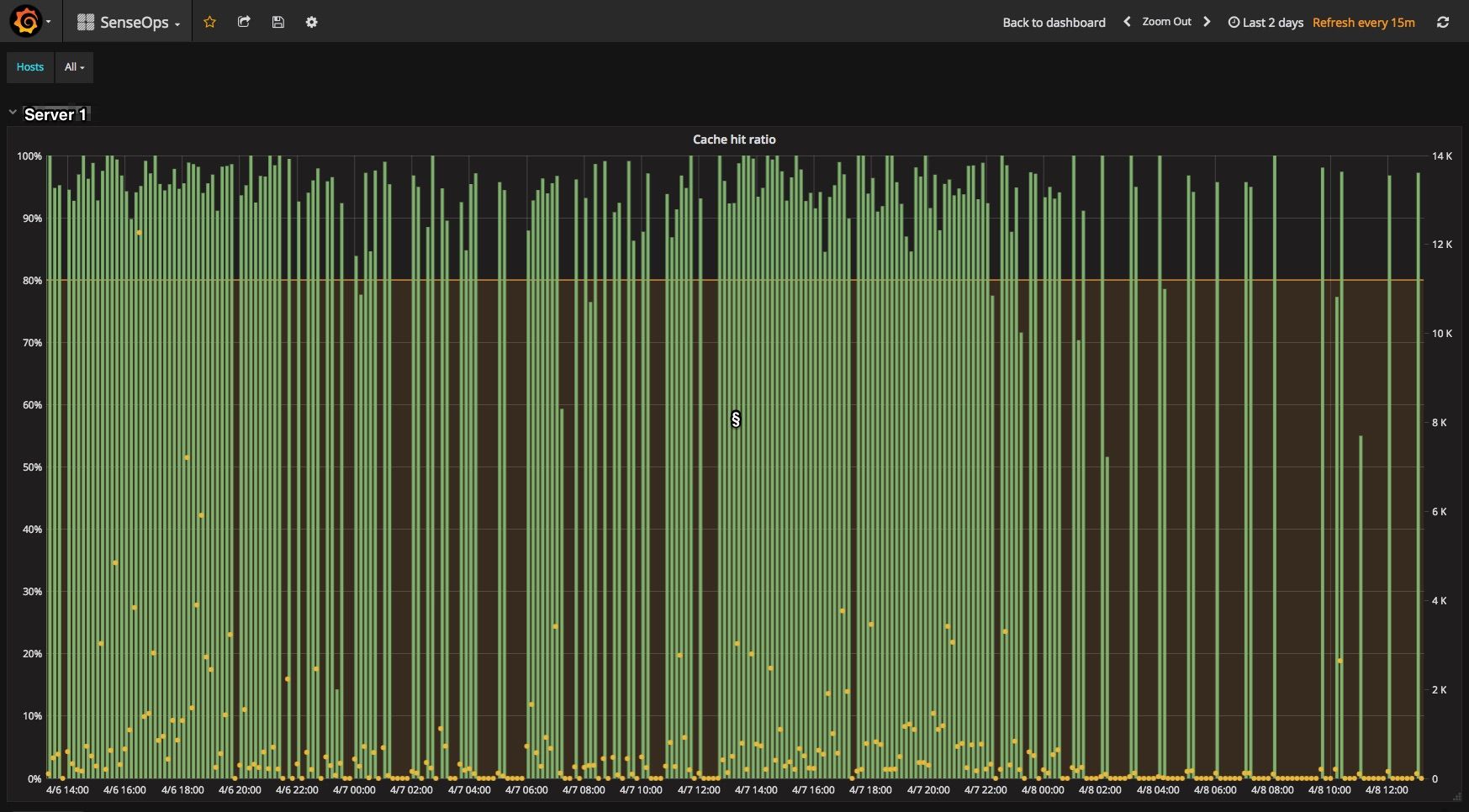The width and height of the screenshot is (1469, 812).
Task: Click Zoom Out time range
Action: [x=1166, y=22]
